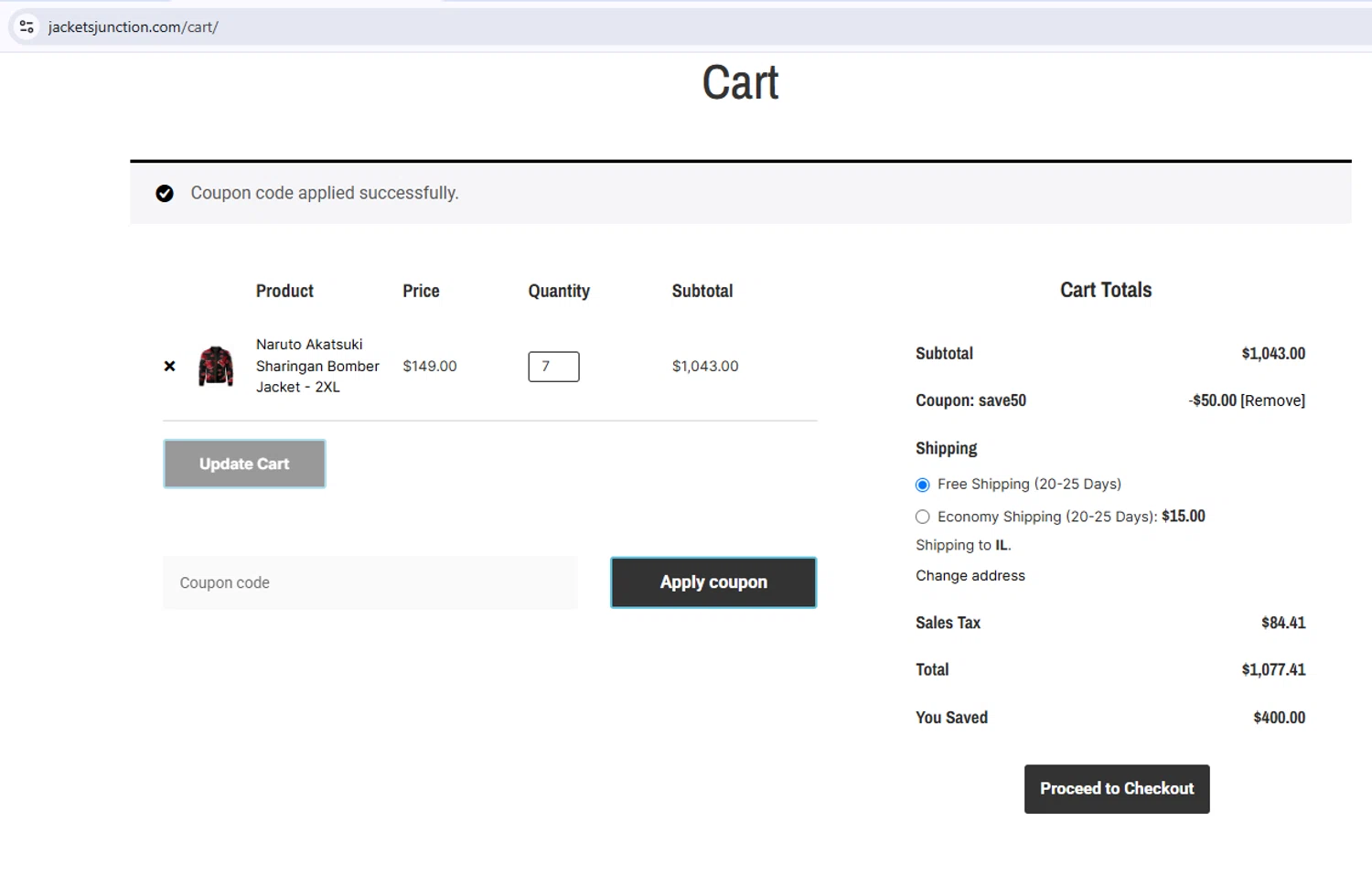This screenshot has height=875, width=1372.
Task: Click the success checkmark icon in coupon notice
Action: coord(165,193)
